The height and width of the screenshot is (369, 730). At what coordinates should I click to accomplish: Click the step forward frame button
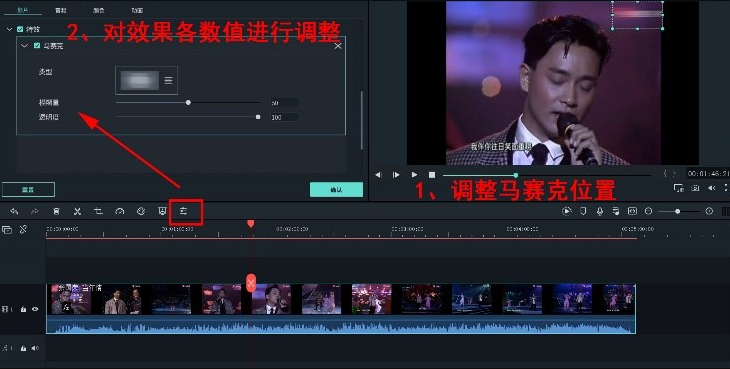(x=396, y=175)
